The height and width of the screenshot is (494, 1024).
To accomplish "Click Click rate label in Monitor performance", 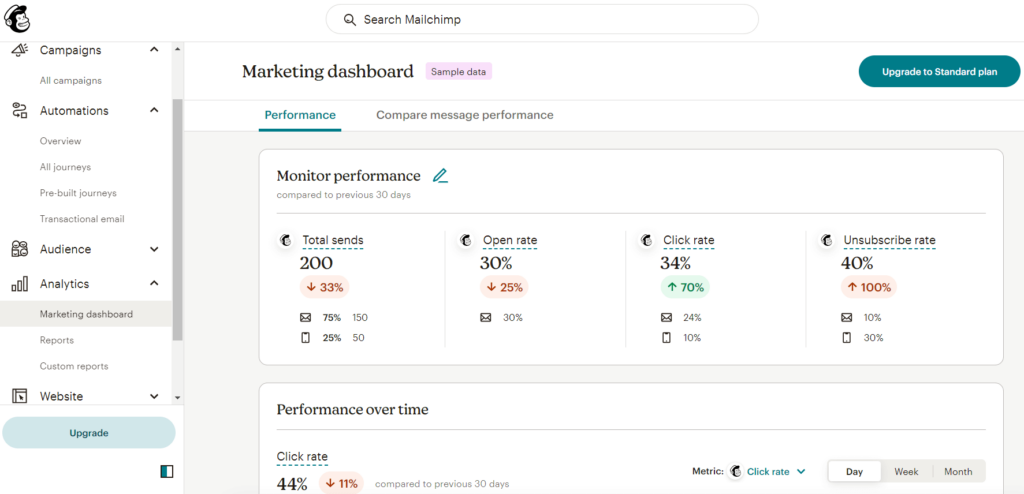I will [x=689, y=240].
